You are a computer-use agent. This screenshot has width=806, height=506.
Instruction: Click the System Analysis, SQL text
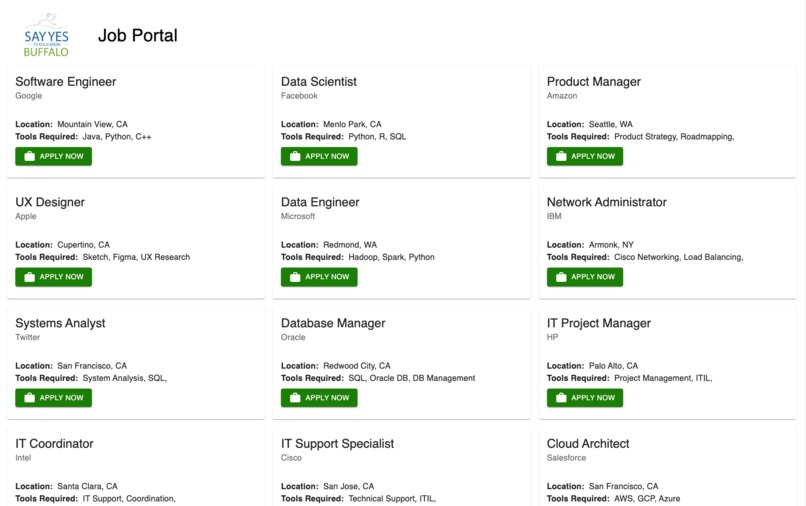125,378
